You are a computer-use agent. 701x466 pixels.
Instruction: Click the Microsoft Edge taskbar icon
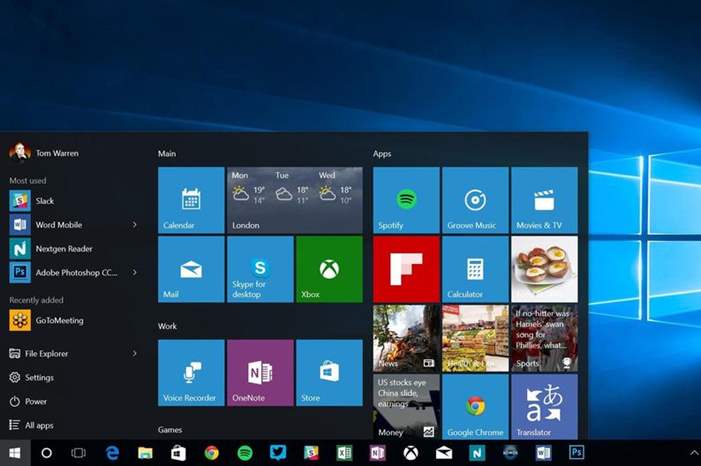[112, 453]
